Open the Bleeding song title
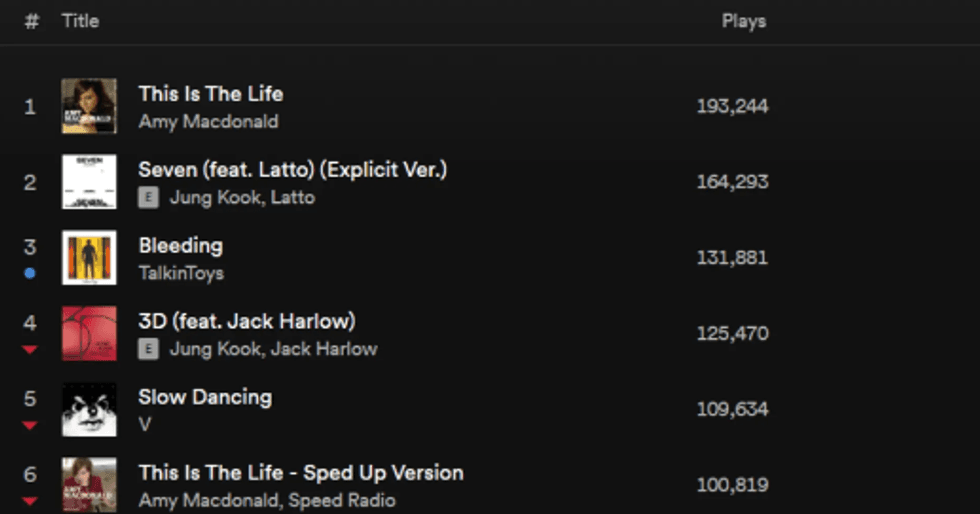 point(181,245)
